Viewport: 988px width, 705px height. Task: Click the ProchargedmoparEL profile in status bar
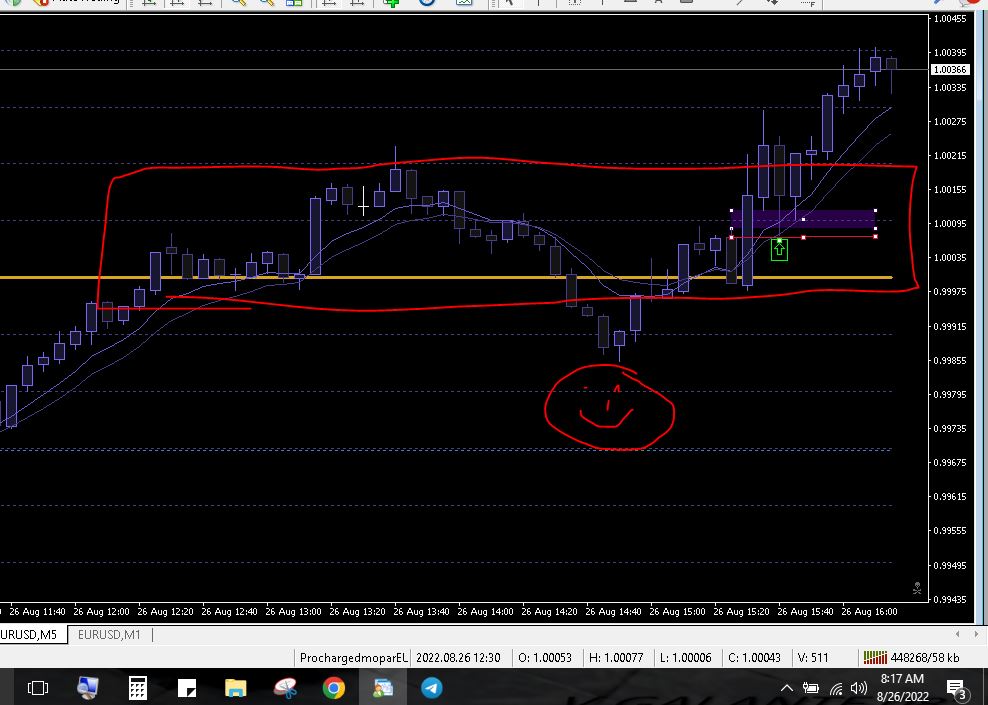click(x=353, y=658)
